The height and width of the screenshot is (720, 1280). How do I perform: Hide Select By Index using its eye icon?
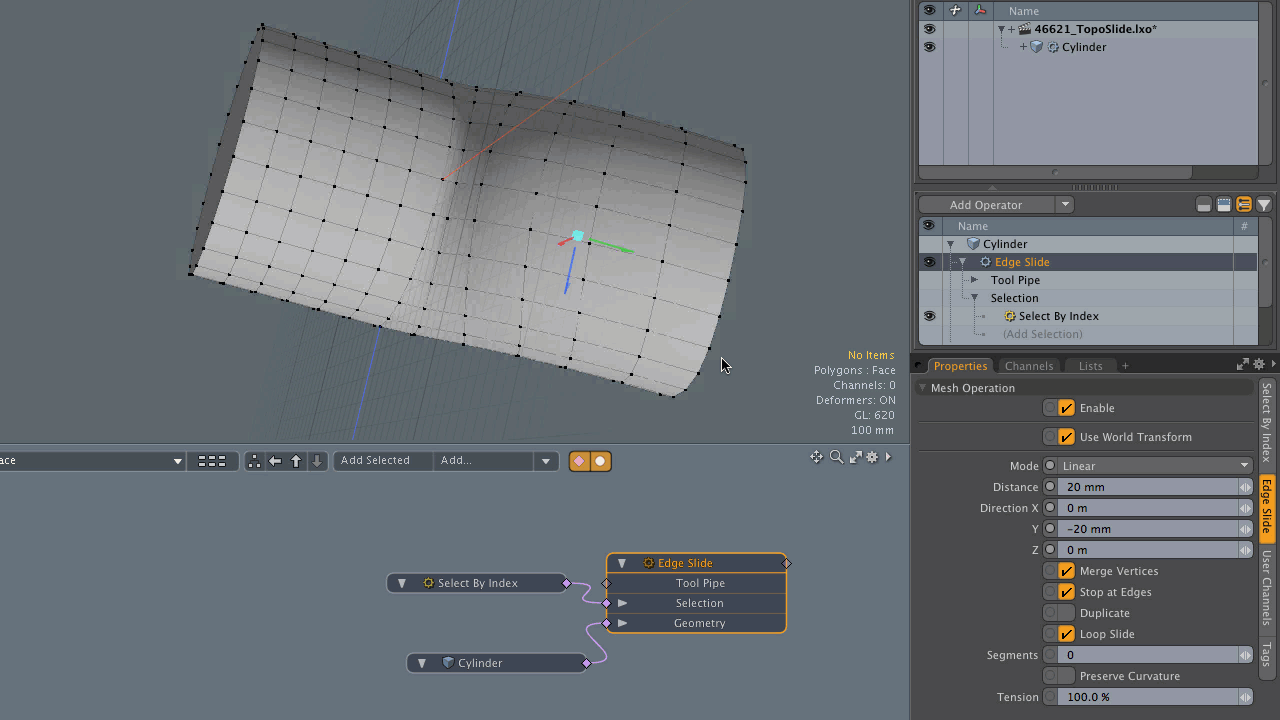tap(929, 316)
